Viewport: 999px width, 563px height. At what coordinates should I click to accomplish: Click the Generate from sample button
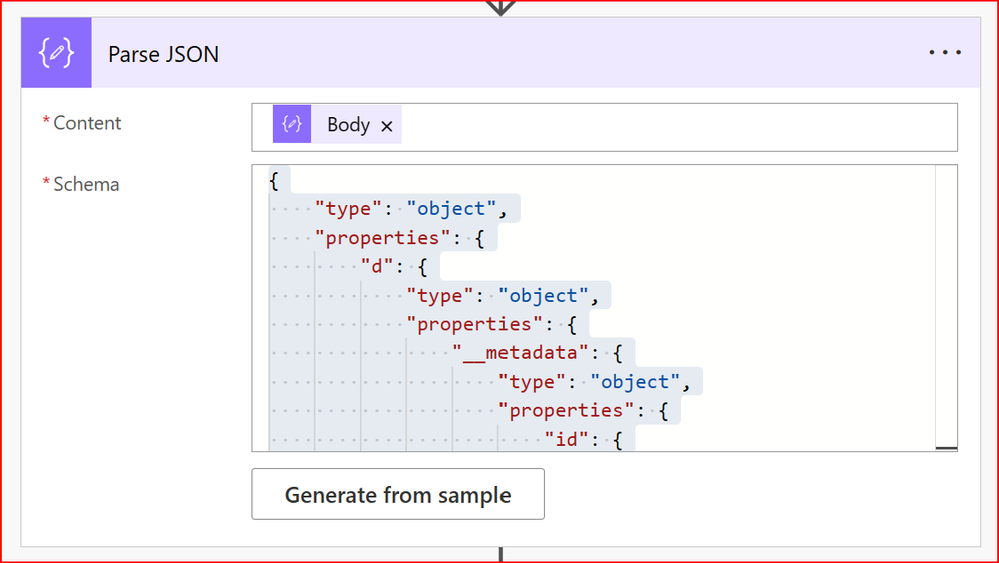pos(398,494)
